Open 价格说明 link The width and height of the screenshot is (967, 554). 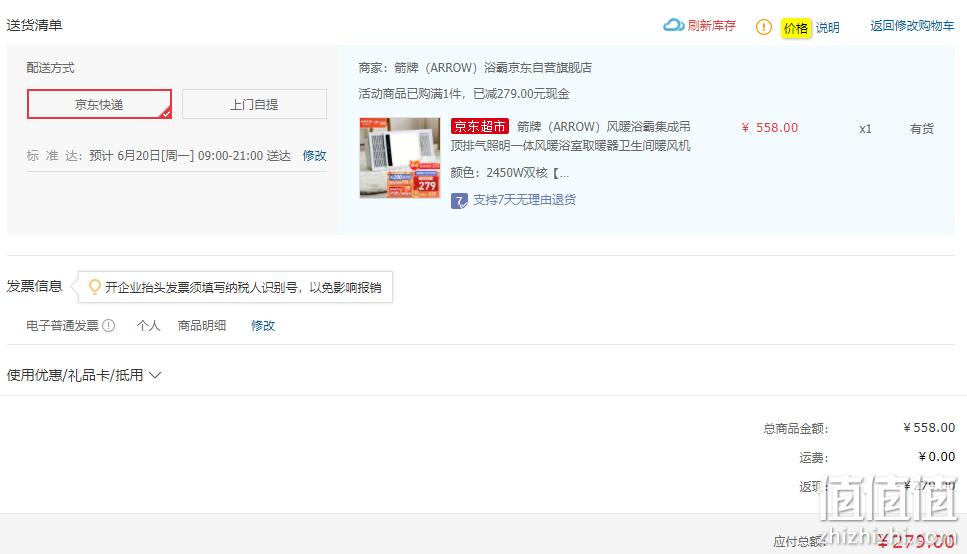tap(811, 28)
